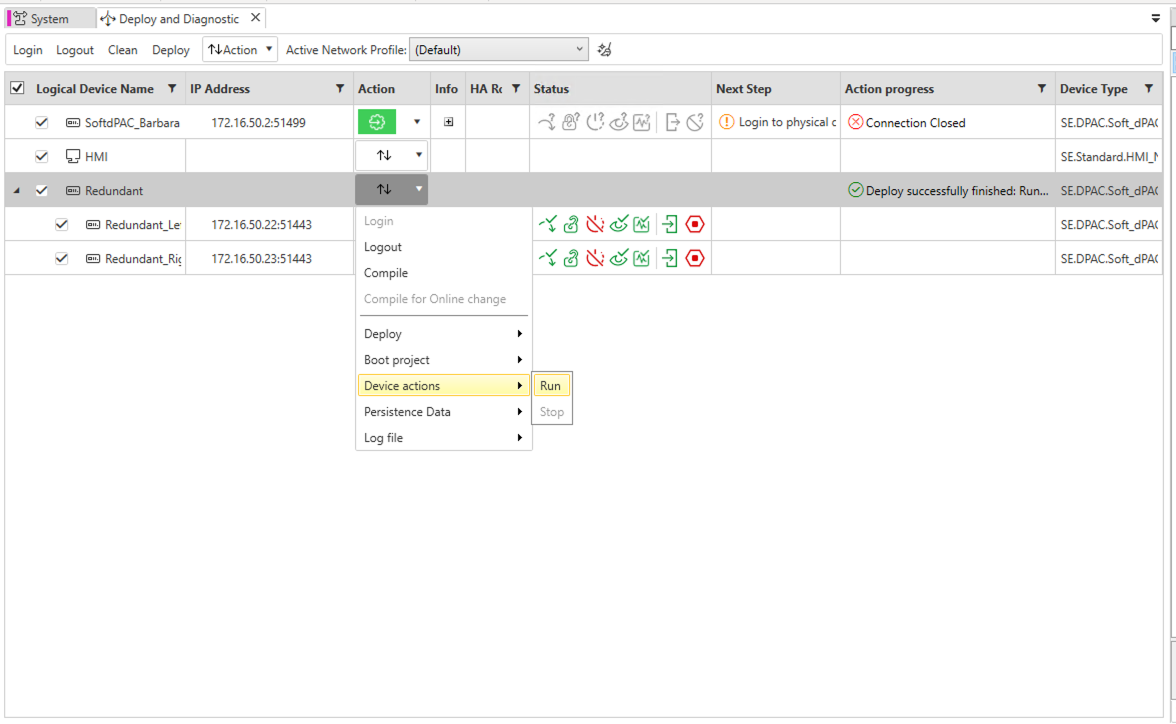Select Run in the Device actions submenu

(x=551, y=386)
